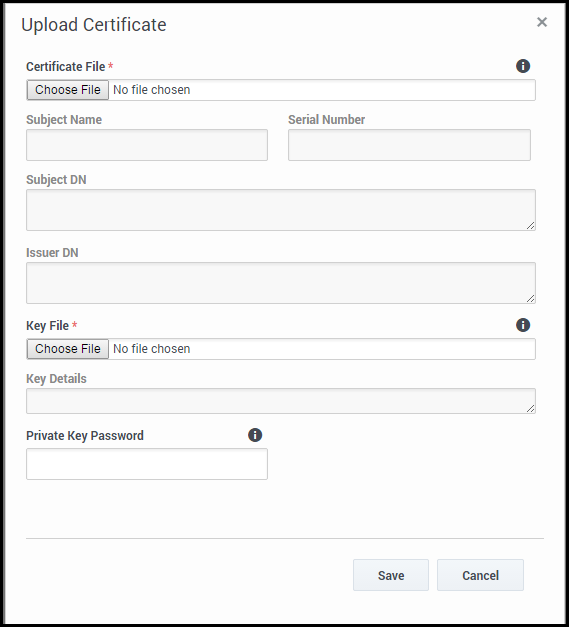Click the Certificate File info icon

(x=523, y=66)
